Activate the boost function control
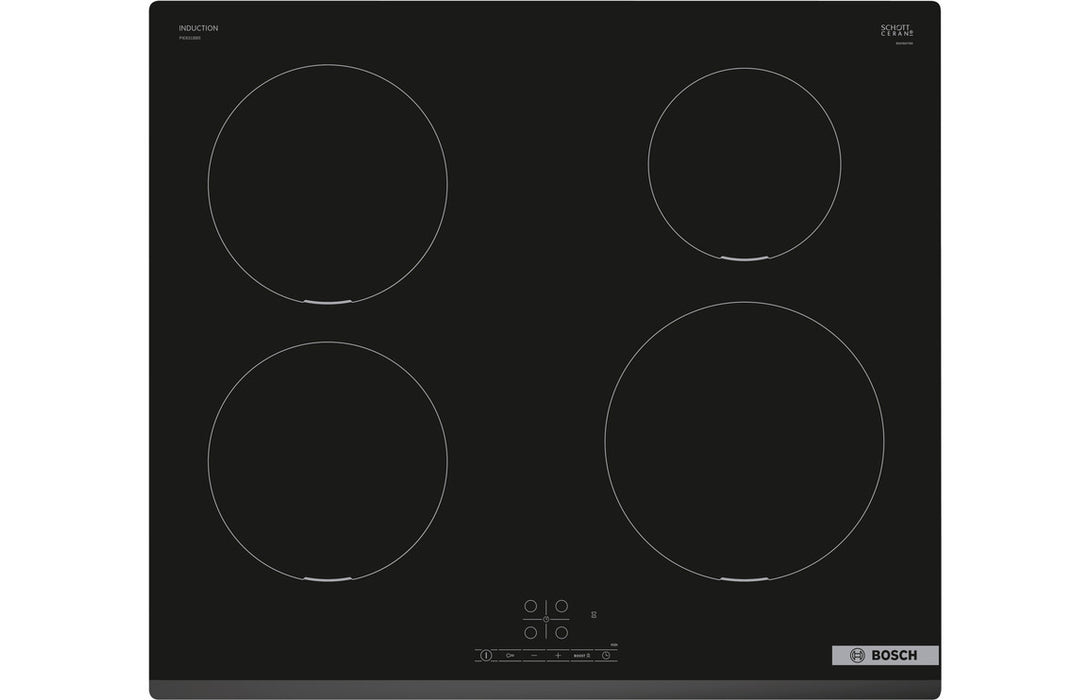 tap(582, 655)
